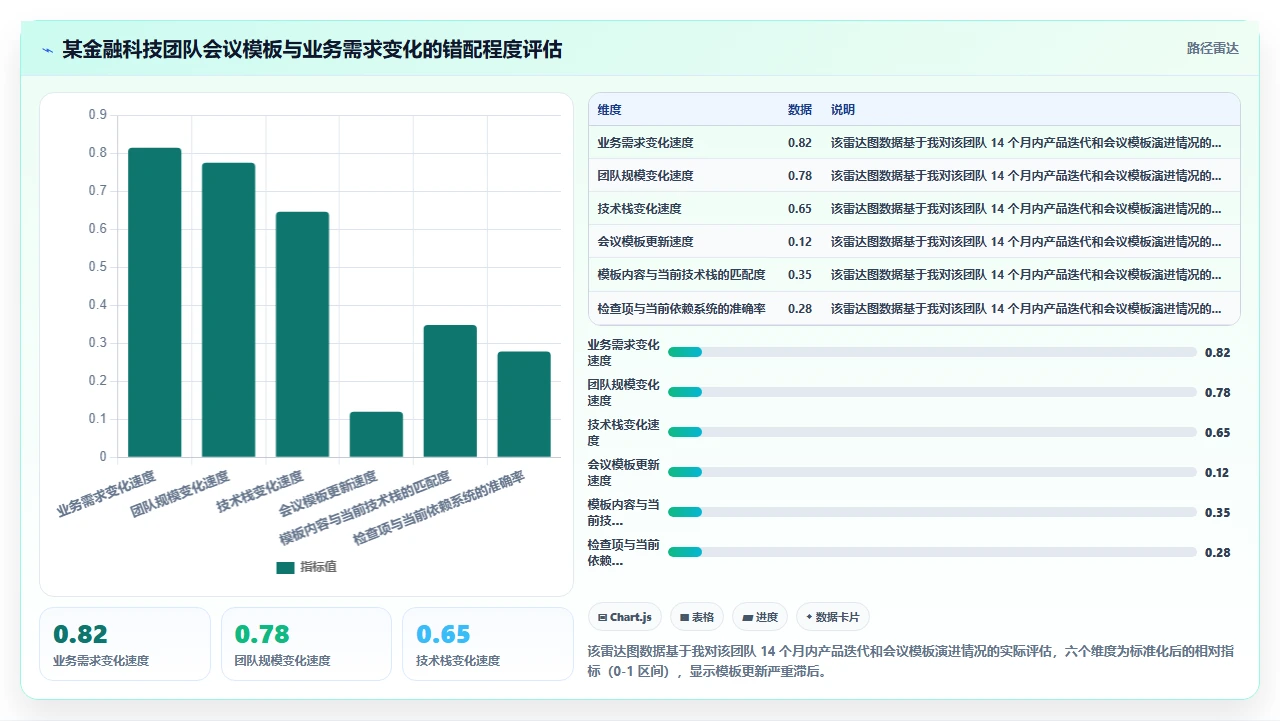The height and width of the screenshot is (721, 1280).
Task: Click the 检查项与当前依赖… progress bar
Action: coord(932,552)
